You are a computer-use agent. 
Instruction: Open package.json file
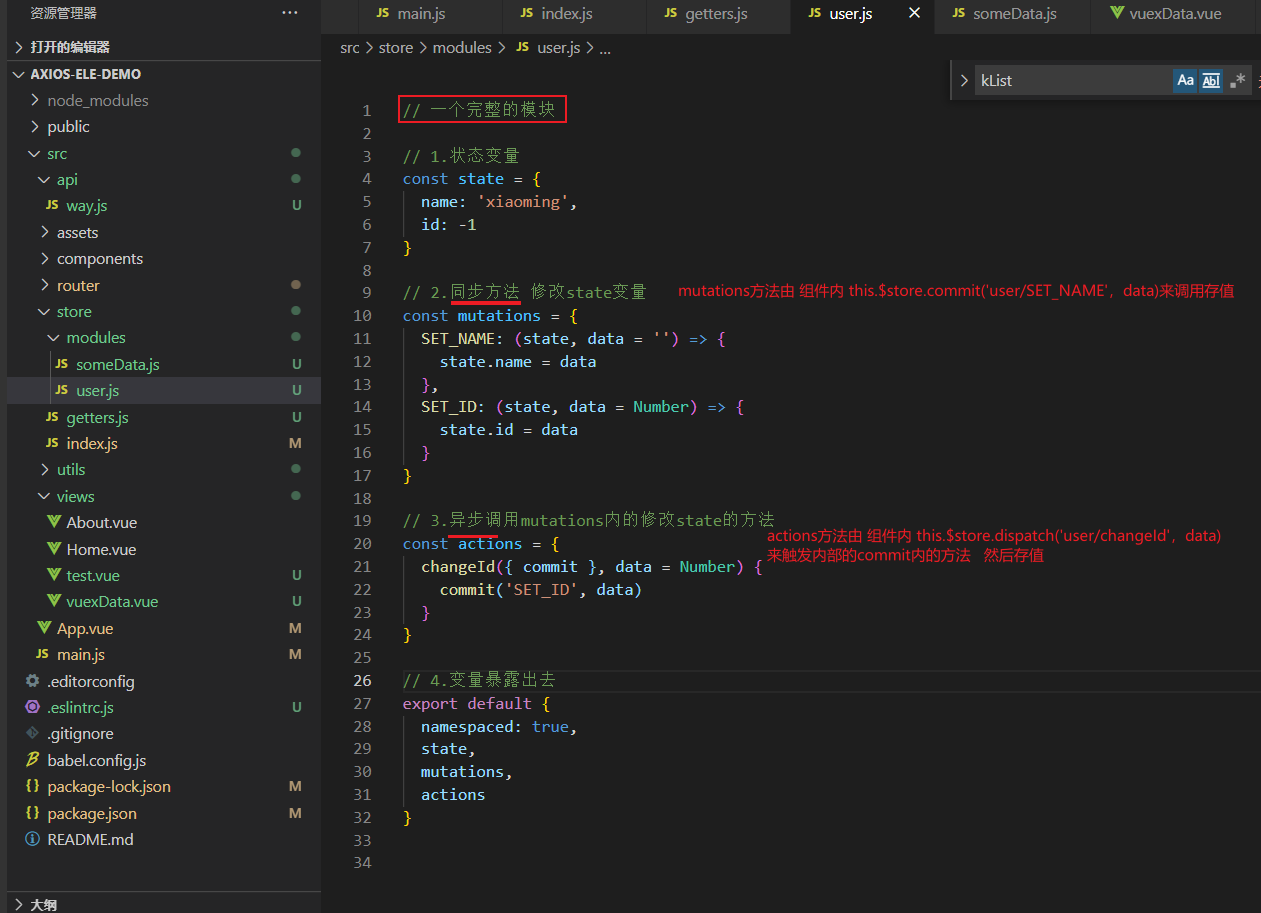[164, 813]
